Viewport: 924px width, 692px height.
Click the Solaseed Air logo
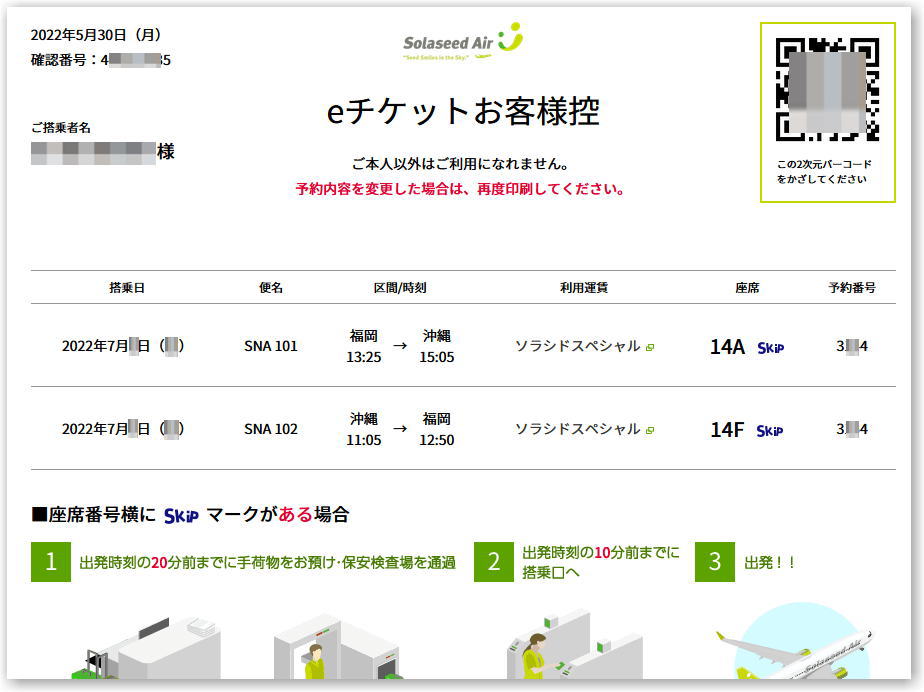click(463, 41)
